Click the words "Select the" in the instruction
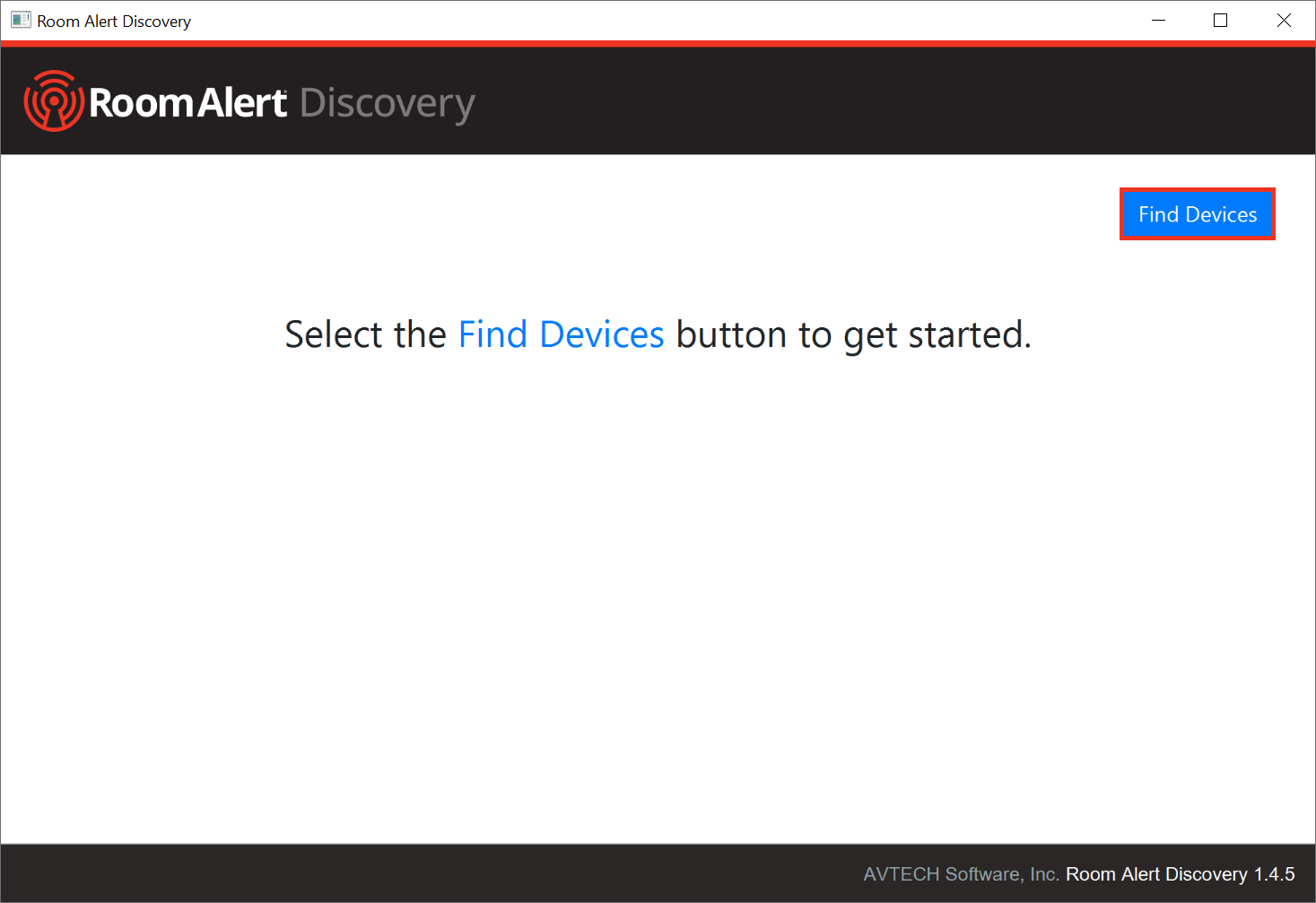Viewport: 1316px width, 903px height. pos(365,334)
